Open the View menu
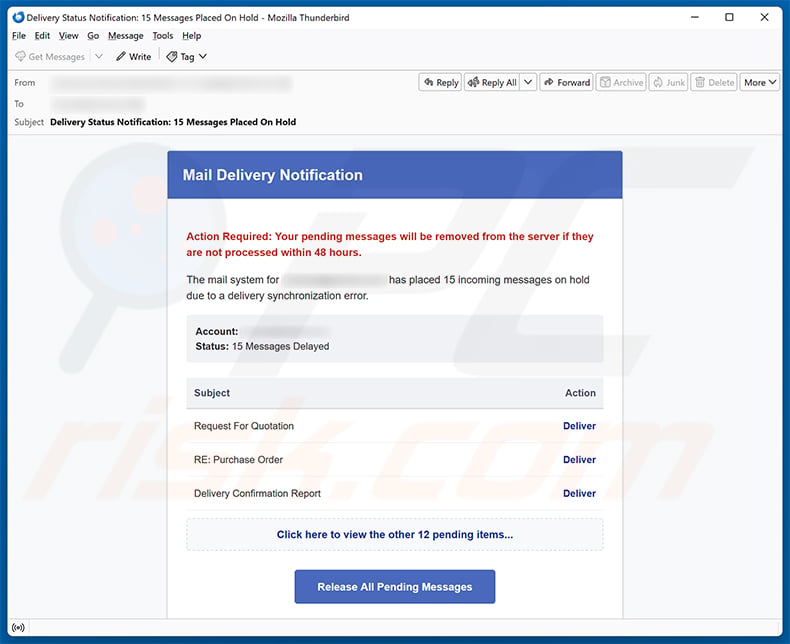The image size is (790, 644). [69, 36]
